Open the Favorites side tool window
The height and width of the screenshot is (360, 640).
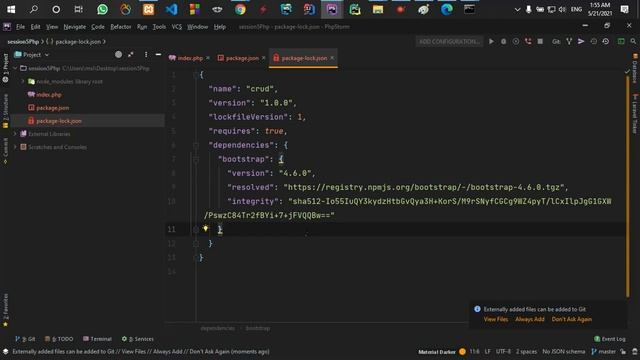(5, 310)
